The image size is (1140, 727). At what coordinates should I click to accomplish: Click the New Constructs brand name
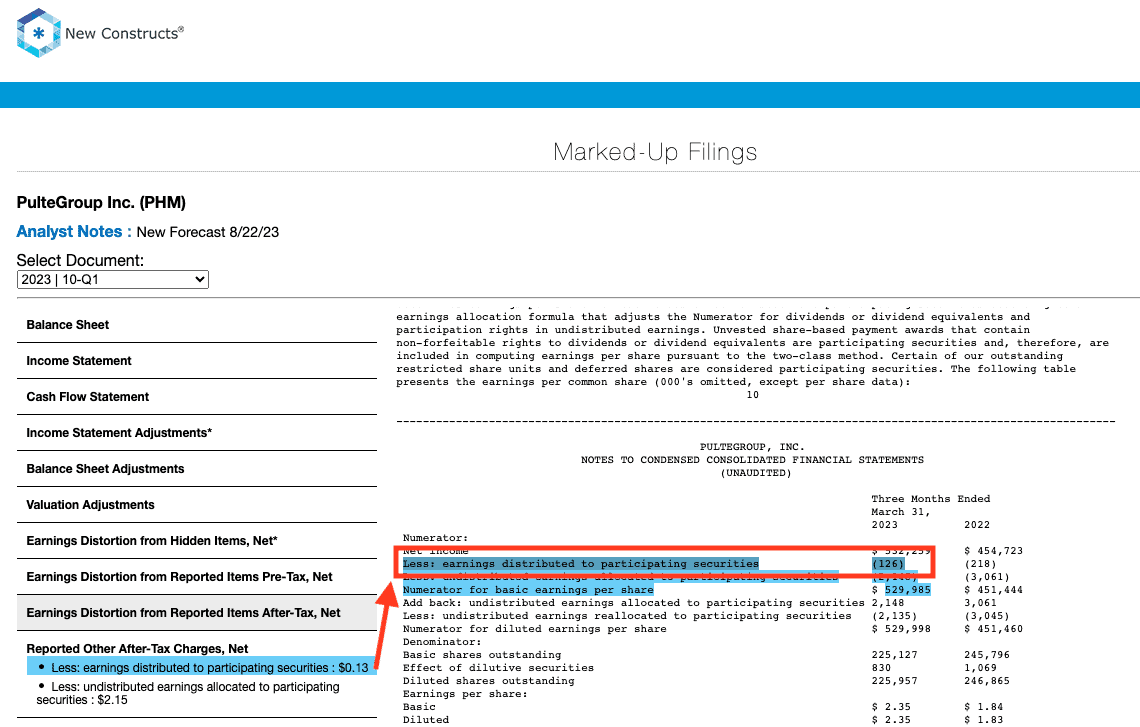(124, 33)
